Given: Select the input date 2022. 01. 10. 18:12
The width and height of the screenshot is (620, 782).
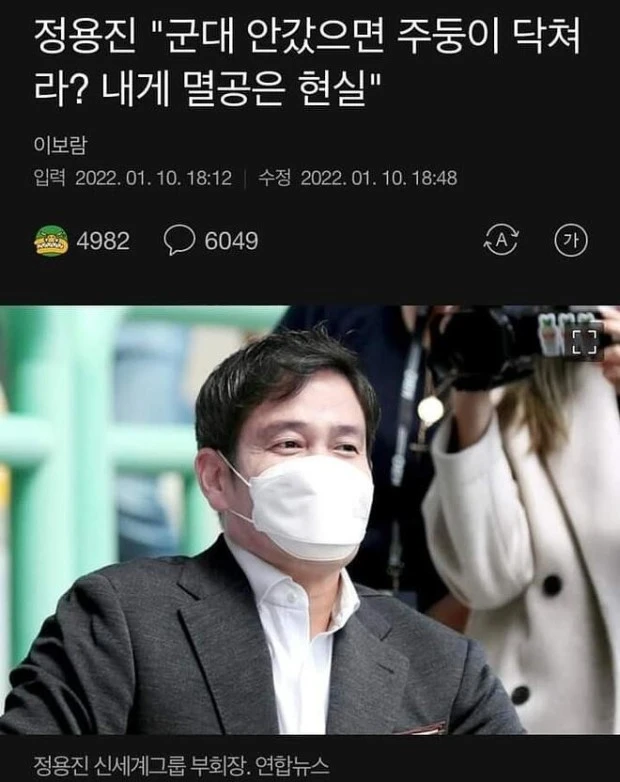Looking at the screenshot, I should 154,178.
